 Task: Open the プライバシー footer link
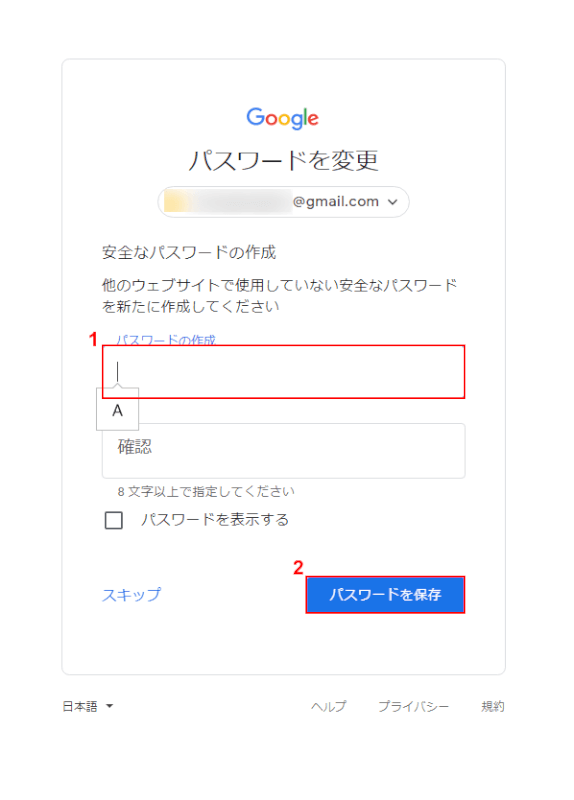413,706
